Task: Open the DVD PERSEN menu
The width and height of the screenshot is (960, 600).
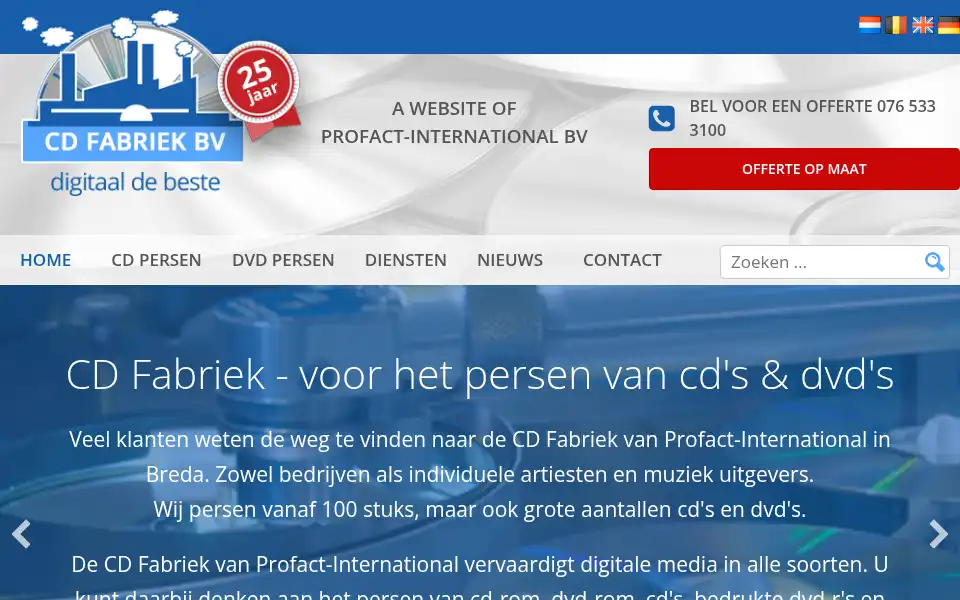Action: coord(283,260)
